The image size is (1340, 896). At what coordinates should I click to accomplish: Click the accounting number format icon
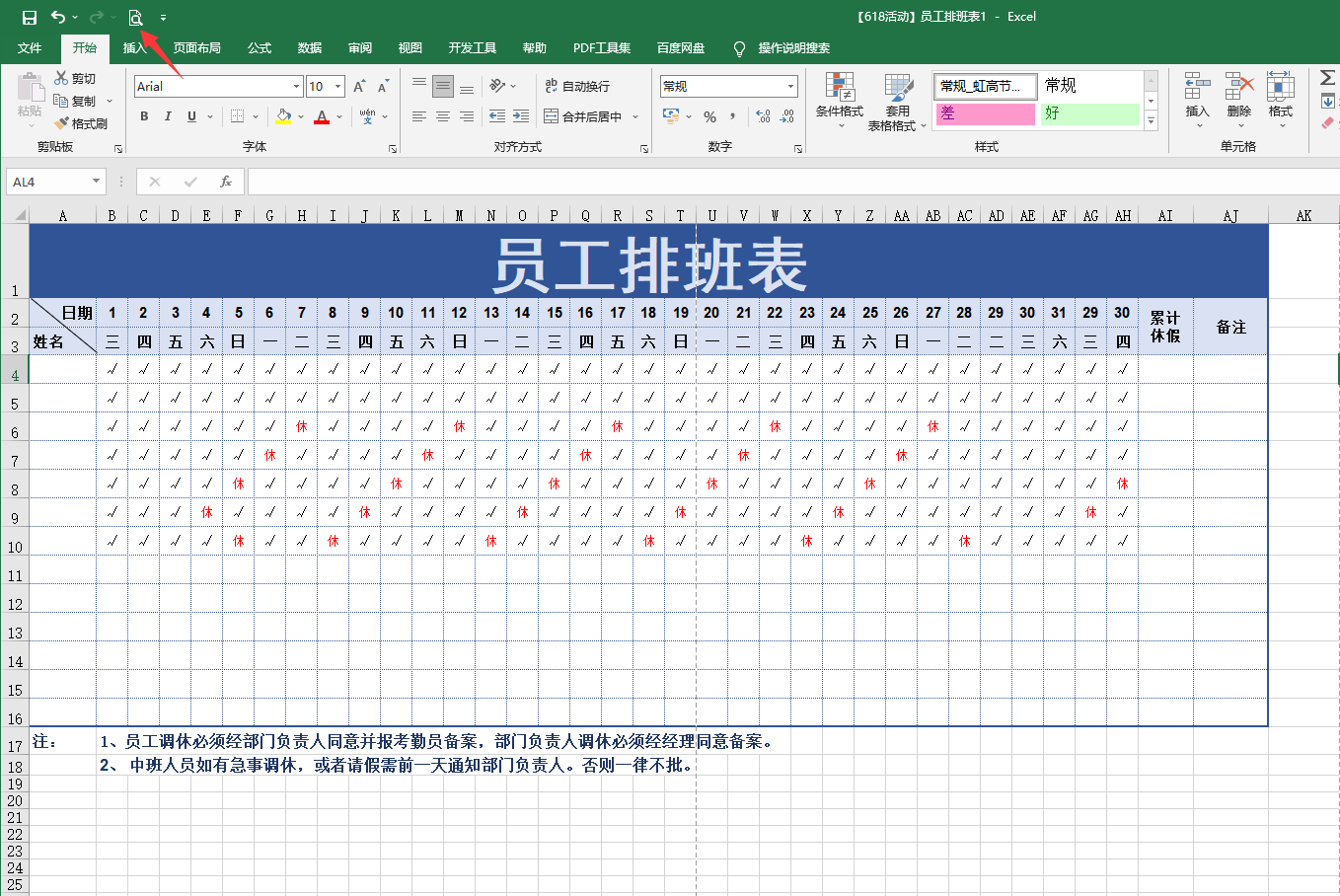[x=672, y=116]
